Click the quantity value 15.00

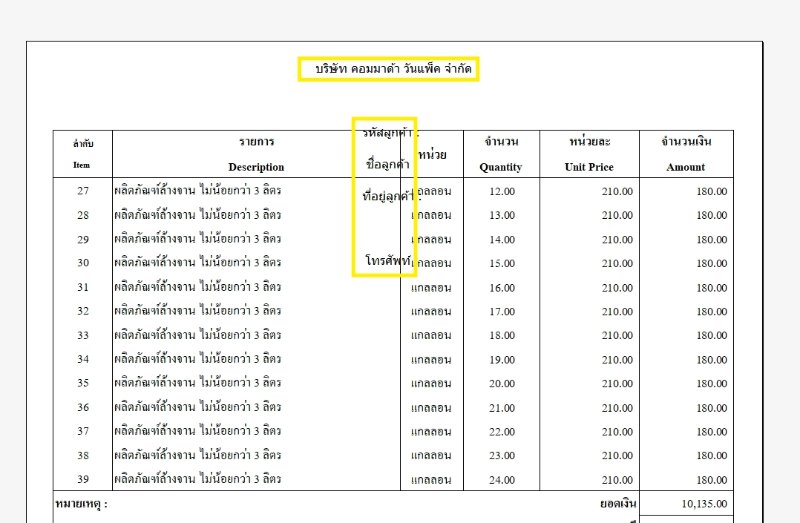tap(502, 263)
